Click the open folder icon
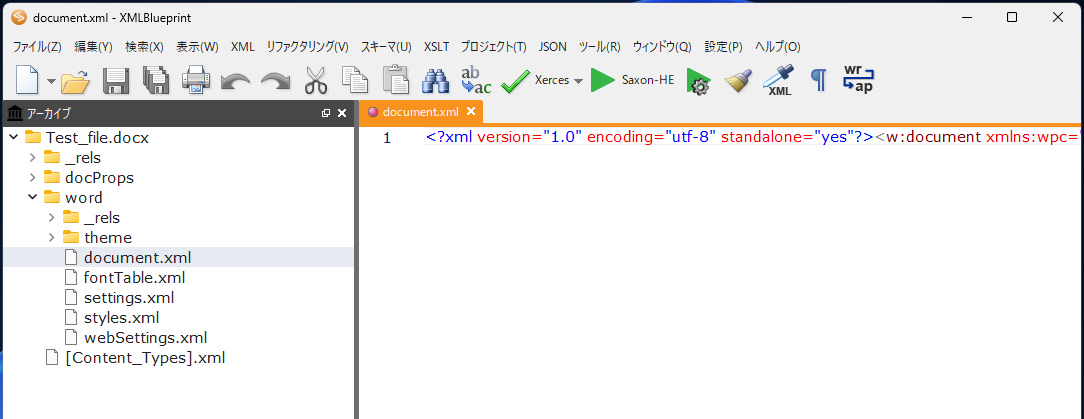The image size is (1084, 419). (75, 82)
